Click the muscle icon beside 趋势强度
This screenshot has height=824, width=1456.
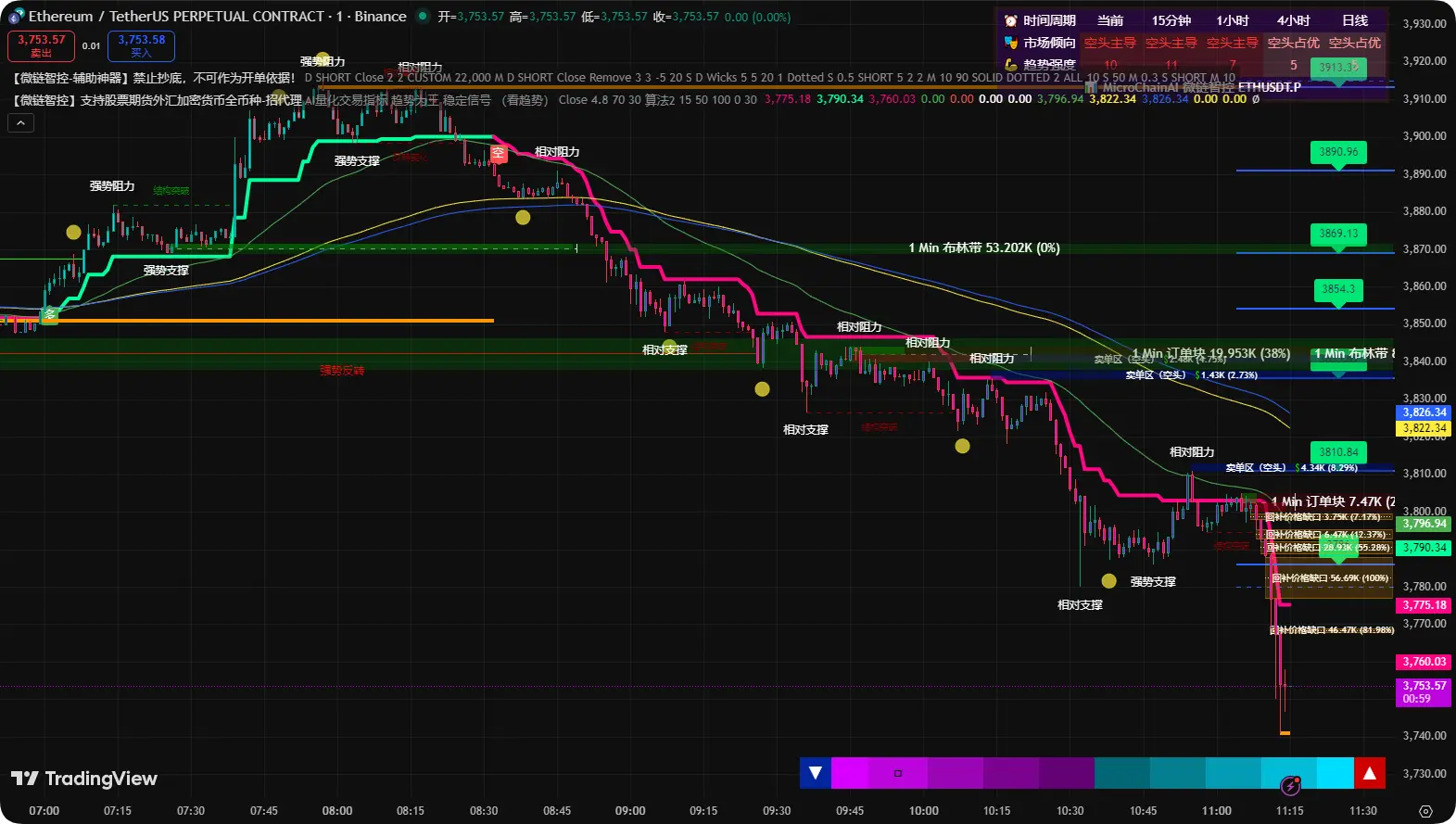[x=1010, y=65]
